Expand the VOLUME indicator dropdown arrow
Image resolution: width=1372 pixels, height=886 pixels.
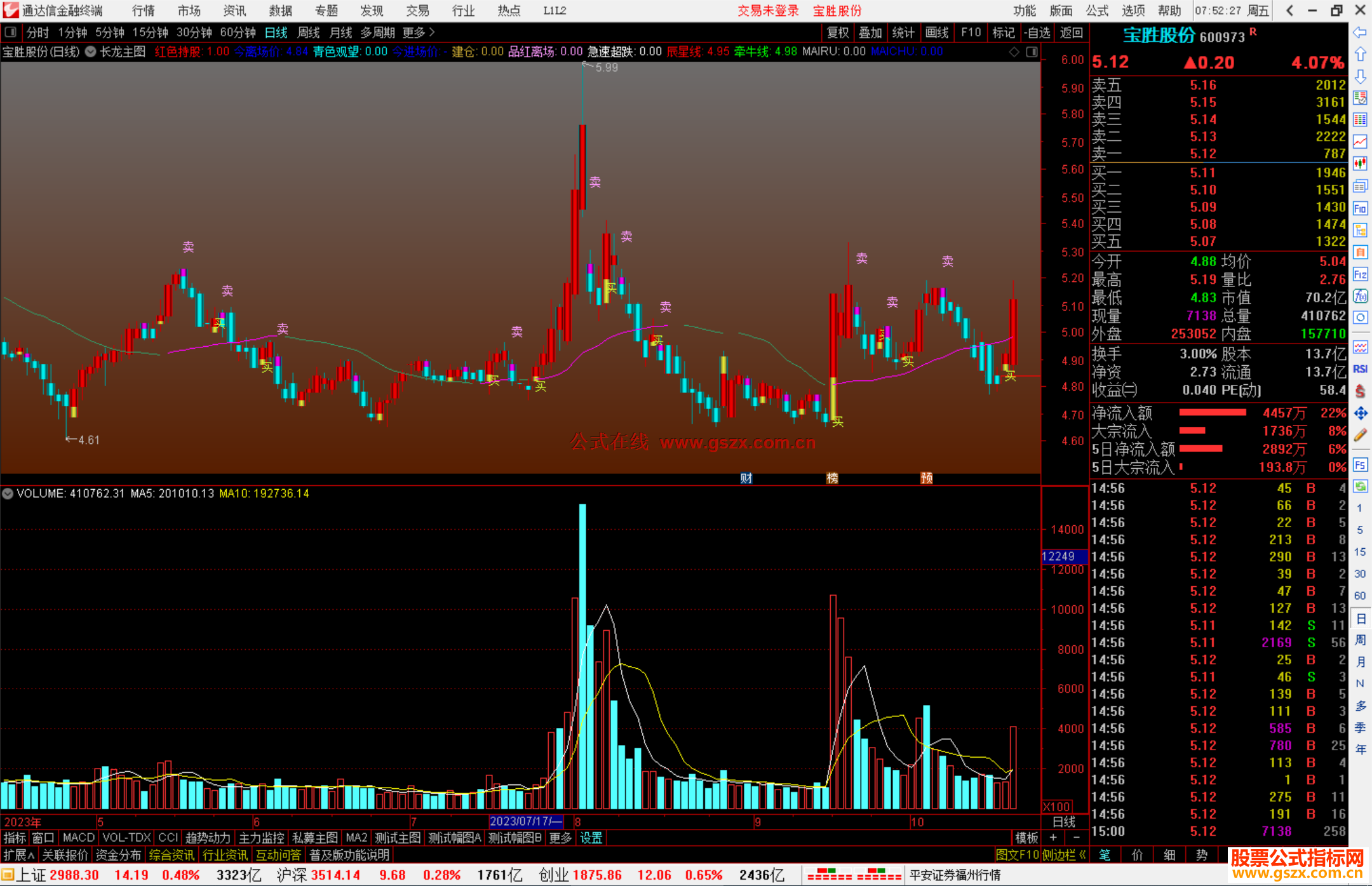pyautogui.click(x=8, y=493)
